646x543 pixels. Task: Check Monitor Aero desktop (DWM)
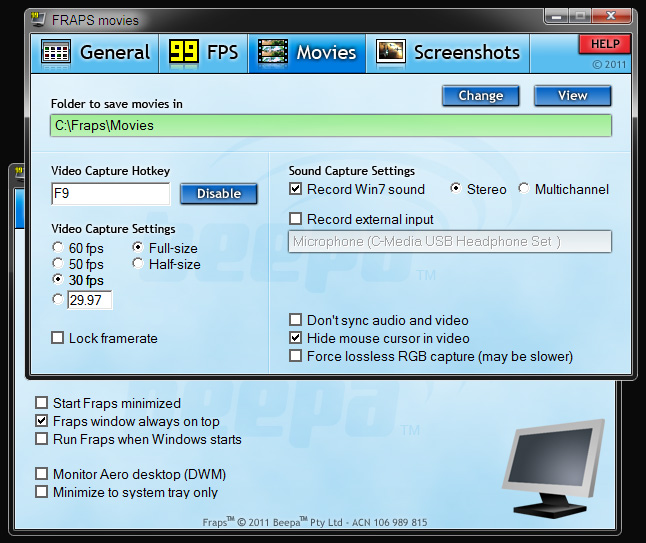(42, 474)
